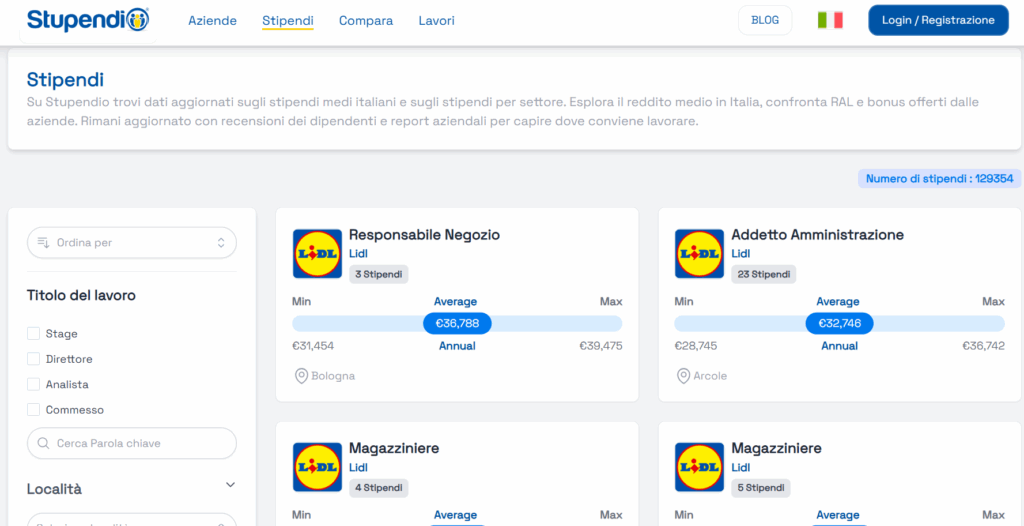Open Magazziniere title with 4 Stipendi

click(394, 448)
